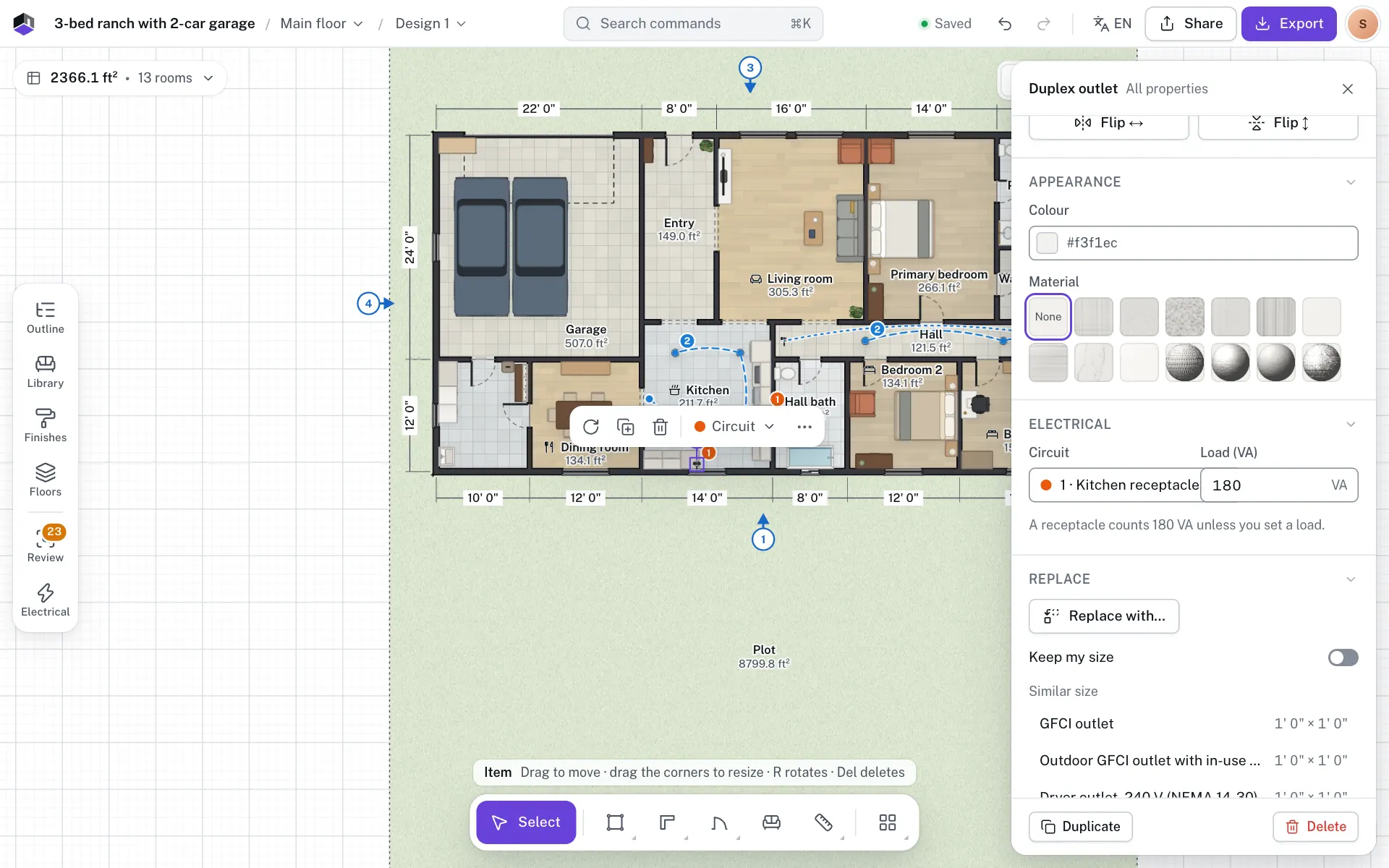Click the trash icon in floating toolbar
Image resolution: width=1389 pixels, height=868 pixels.
point(660,427)
